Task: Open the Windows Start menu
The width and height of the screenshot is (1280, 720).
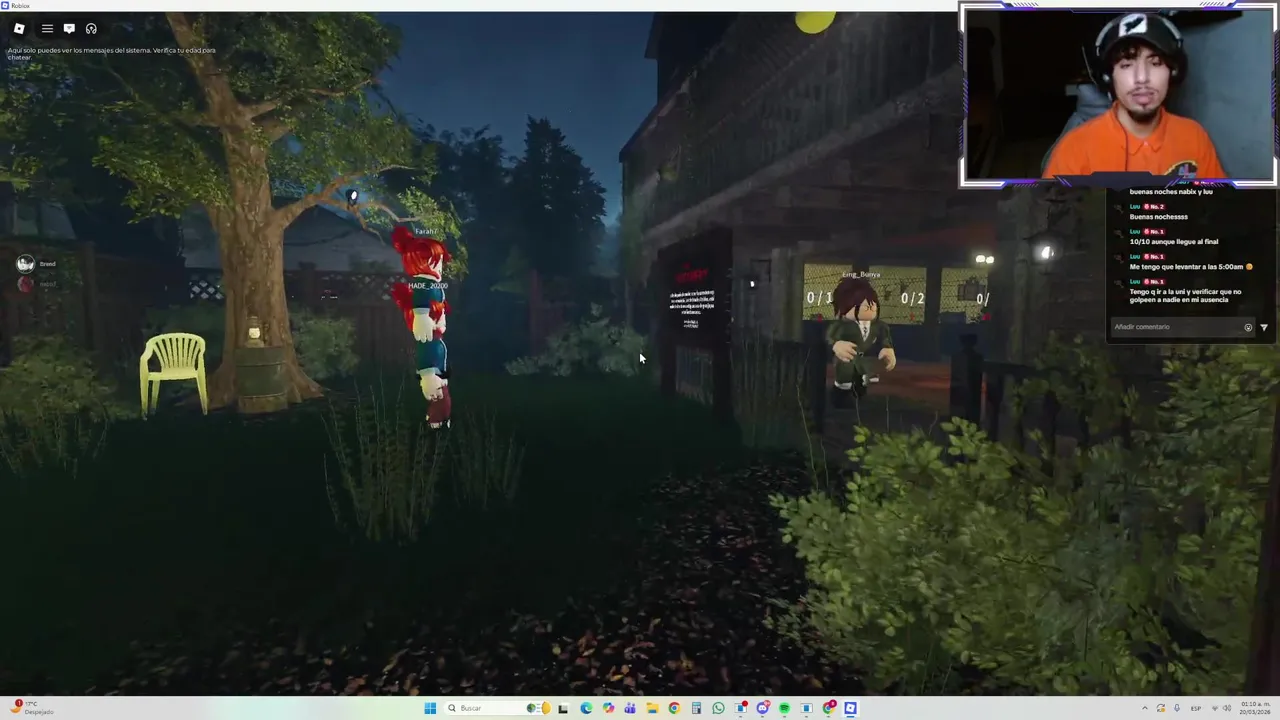Action: click(430, 708)
